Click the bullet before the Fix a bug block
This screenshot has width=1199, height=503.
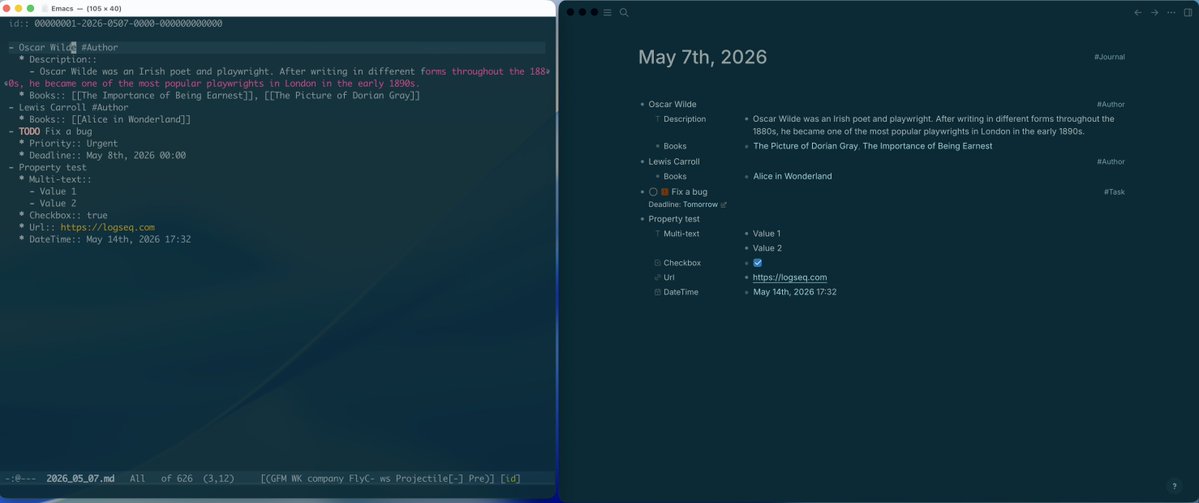[642, 192]
